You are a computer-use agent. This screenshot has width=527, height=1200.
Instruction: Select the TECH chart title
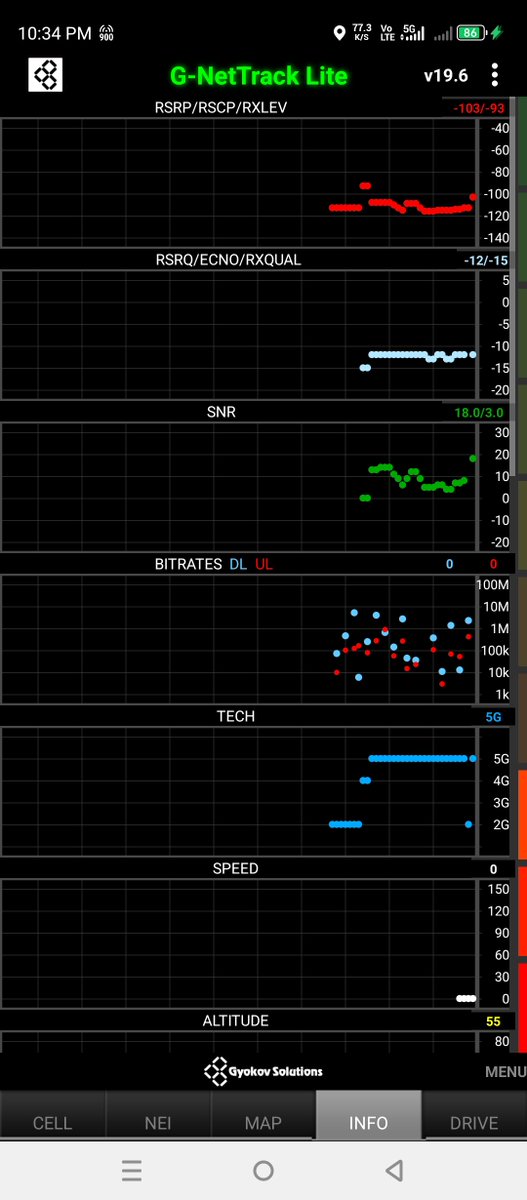236,716
